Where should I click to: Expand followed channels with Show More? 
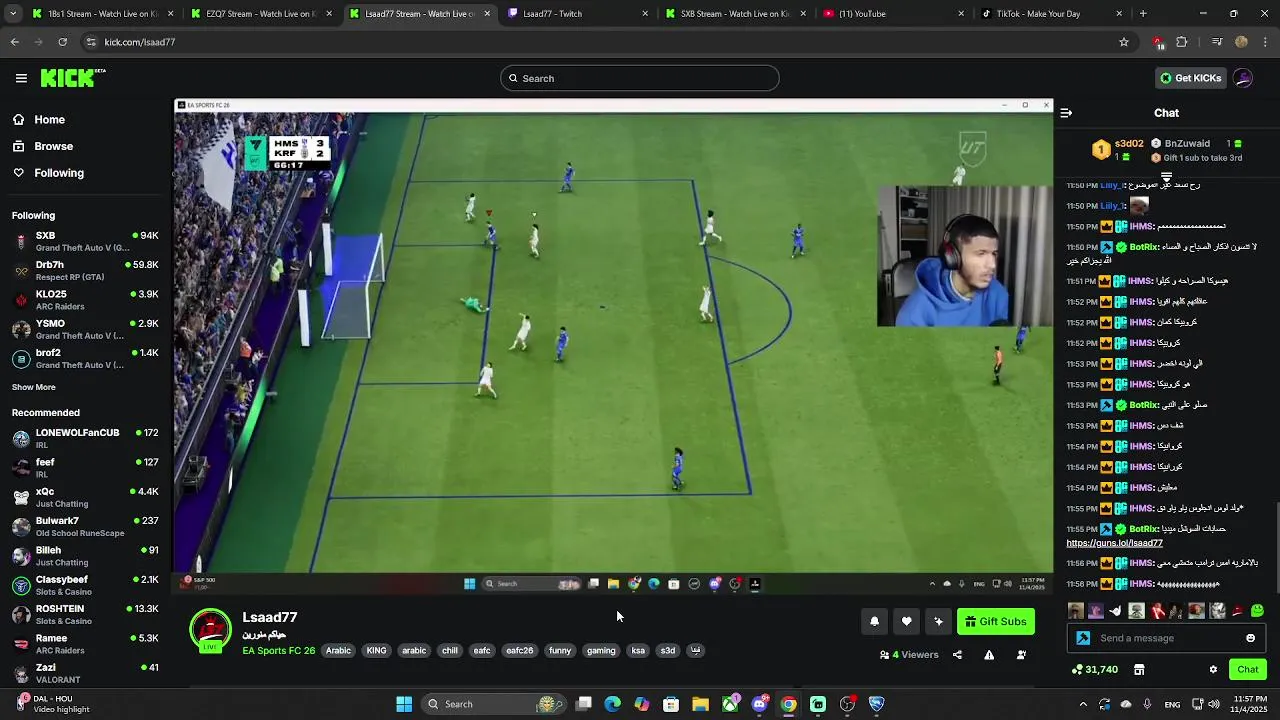click(x=34, y=387)
